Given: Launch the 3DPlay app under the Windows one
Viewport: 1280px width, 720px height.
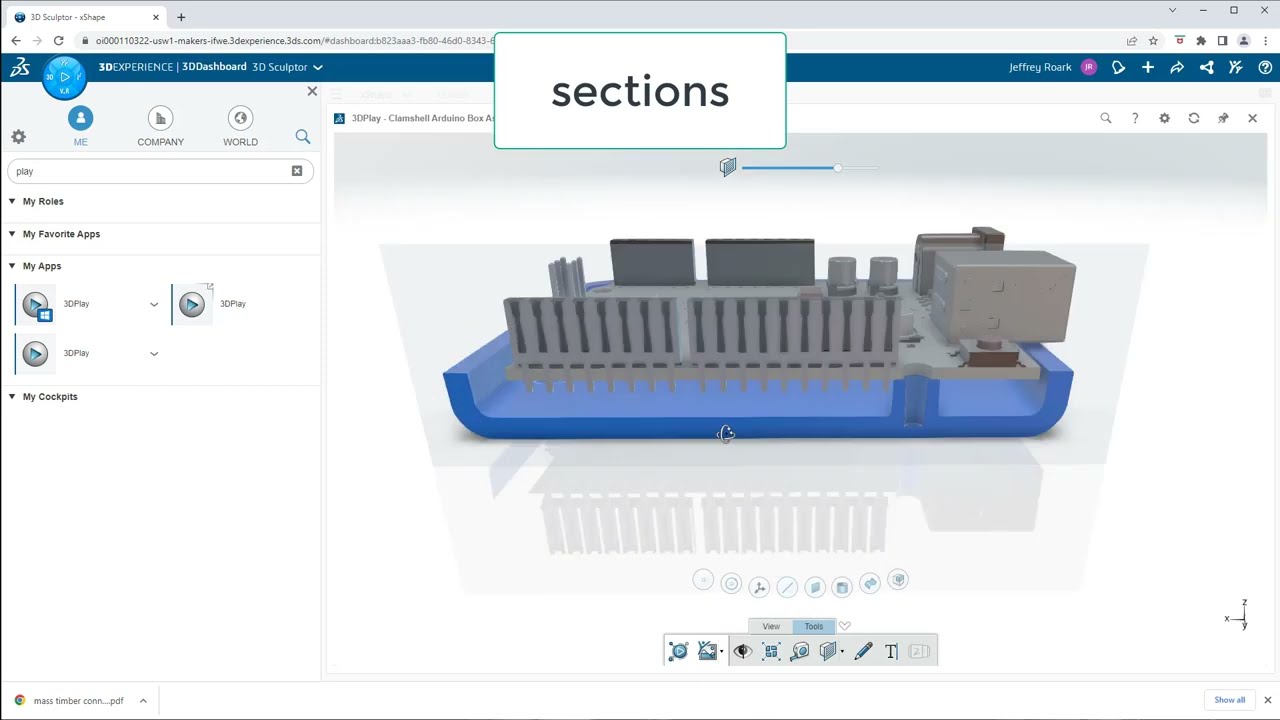Looking at the screenshot, I should pyautogui.click(x=35, y=353).
